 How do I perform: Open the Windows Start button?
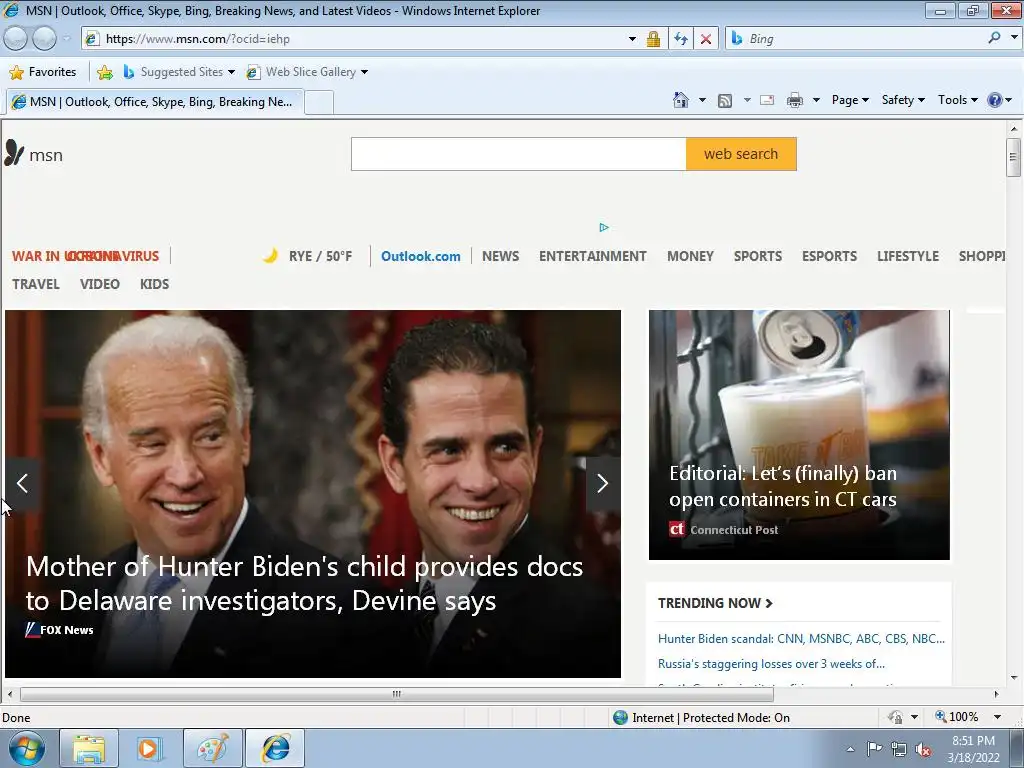[27, 748]
